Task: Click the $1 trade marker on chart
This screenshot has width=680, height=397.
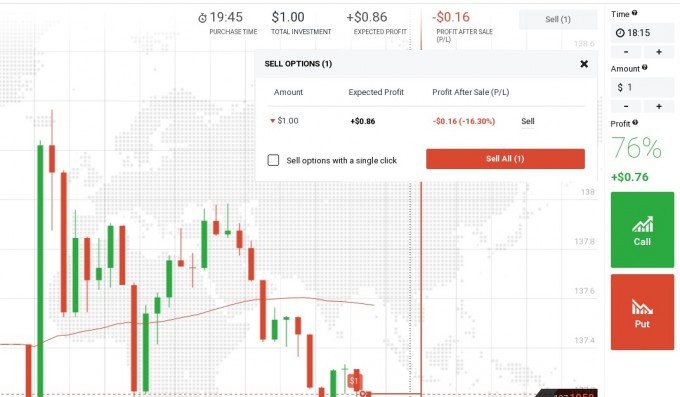Action: (354, 381)
